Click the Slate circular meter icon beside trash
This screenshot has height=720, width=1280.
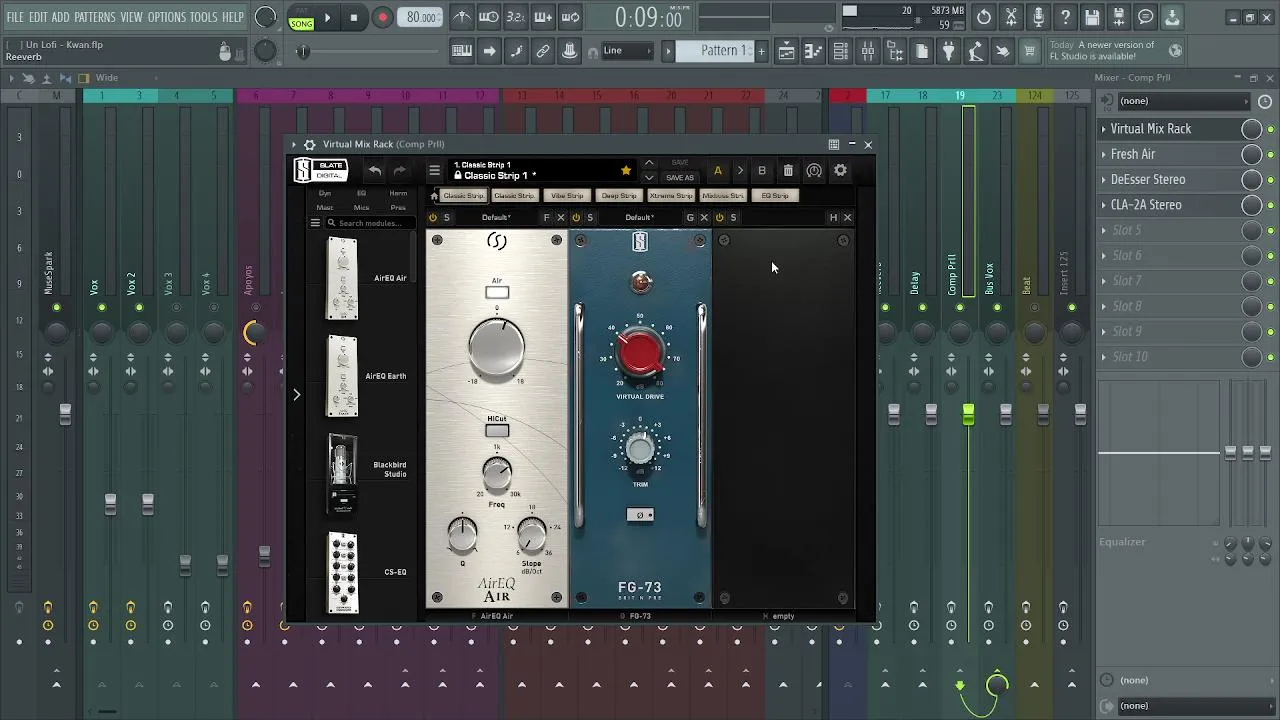(x=814, y=171)
